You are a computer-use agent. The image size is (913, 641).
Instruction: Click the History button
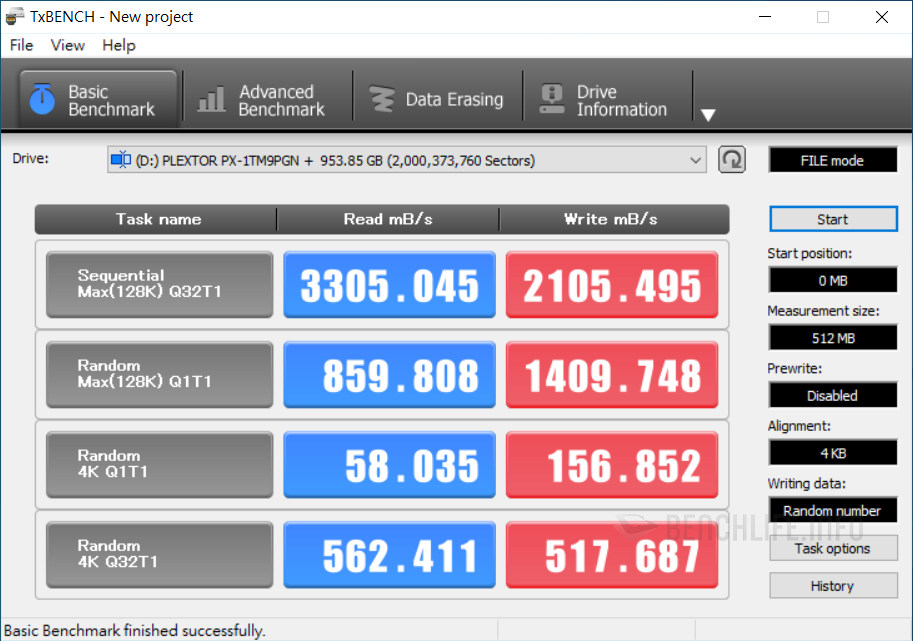pyautogui.click(x=832, y=586)
